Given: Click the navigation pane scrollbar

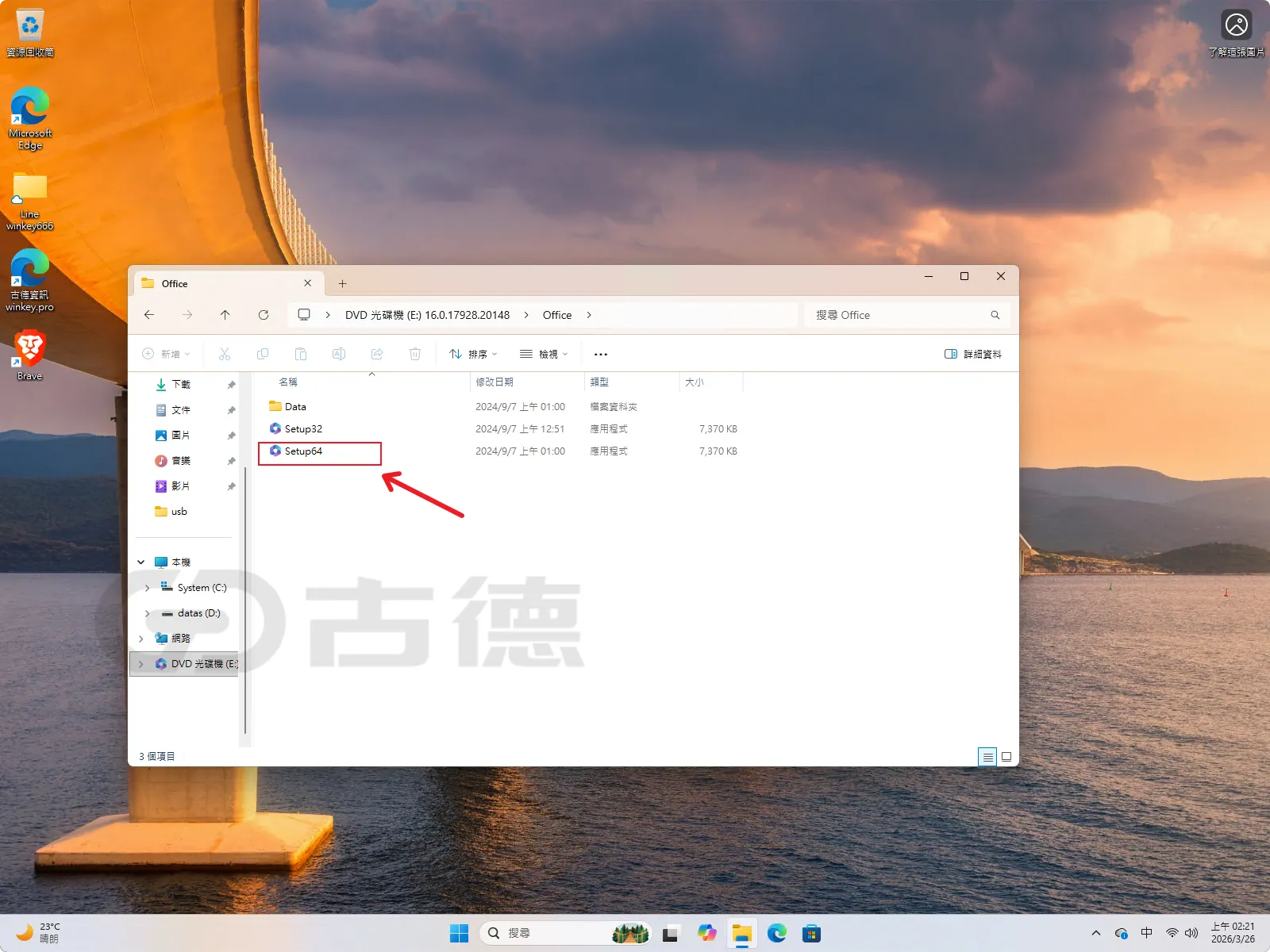Looking at the screenshot, I should [x=245, y=600].
